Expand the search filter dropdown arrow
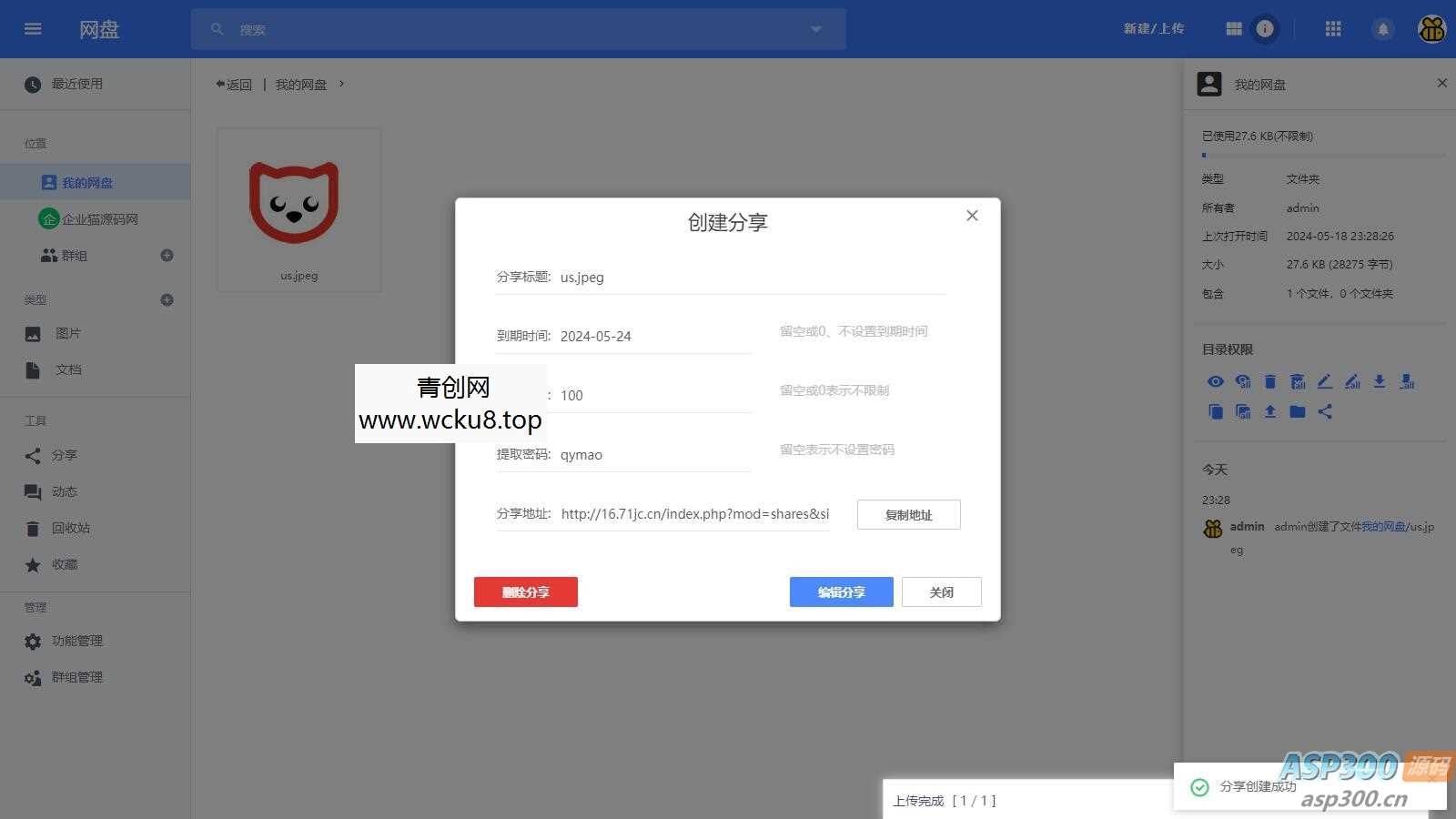Screen dimensions: 1456x819 pyautogui.click(x=814, y=28)
